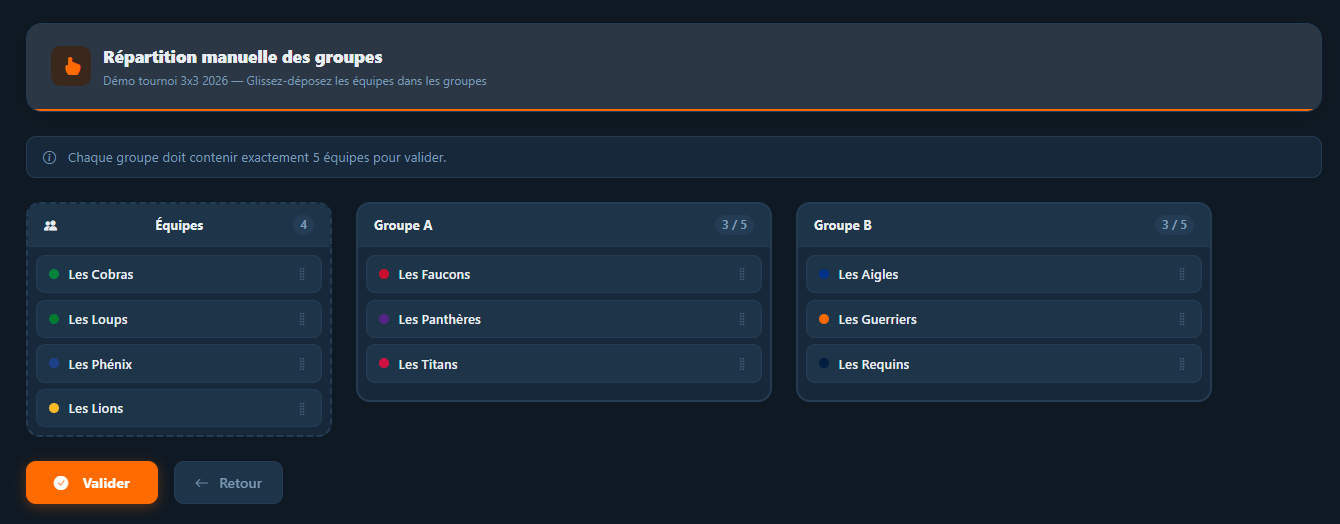This screenshot has width=1340, height=524.
Task: Click the drag handle on Les Loups
Action: (302, 319)
